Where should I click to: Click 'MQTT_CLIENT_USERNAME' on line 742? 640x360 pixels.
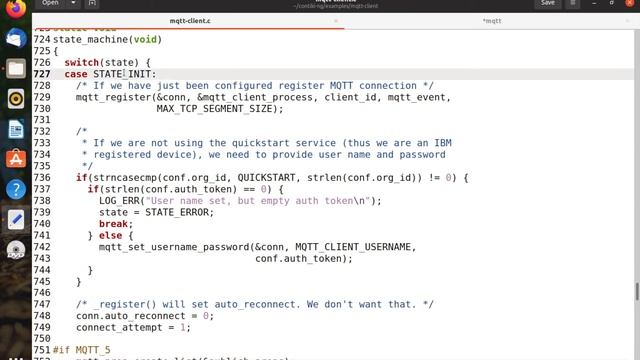pyautogui.click(x=353, y=247)
